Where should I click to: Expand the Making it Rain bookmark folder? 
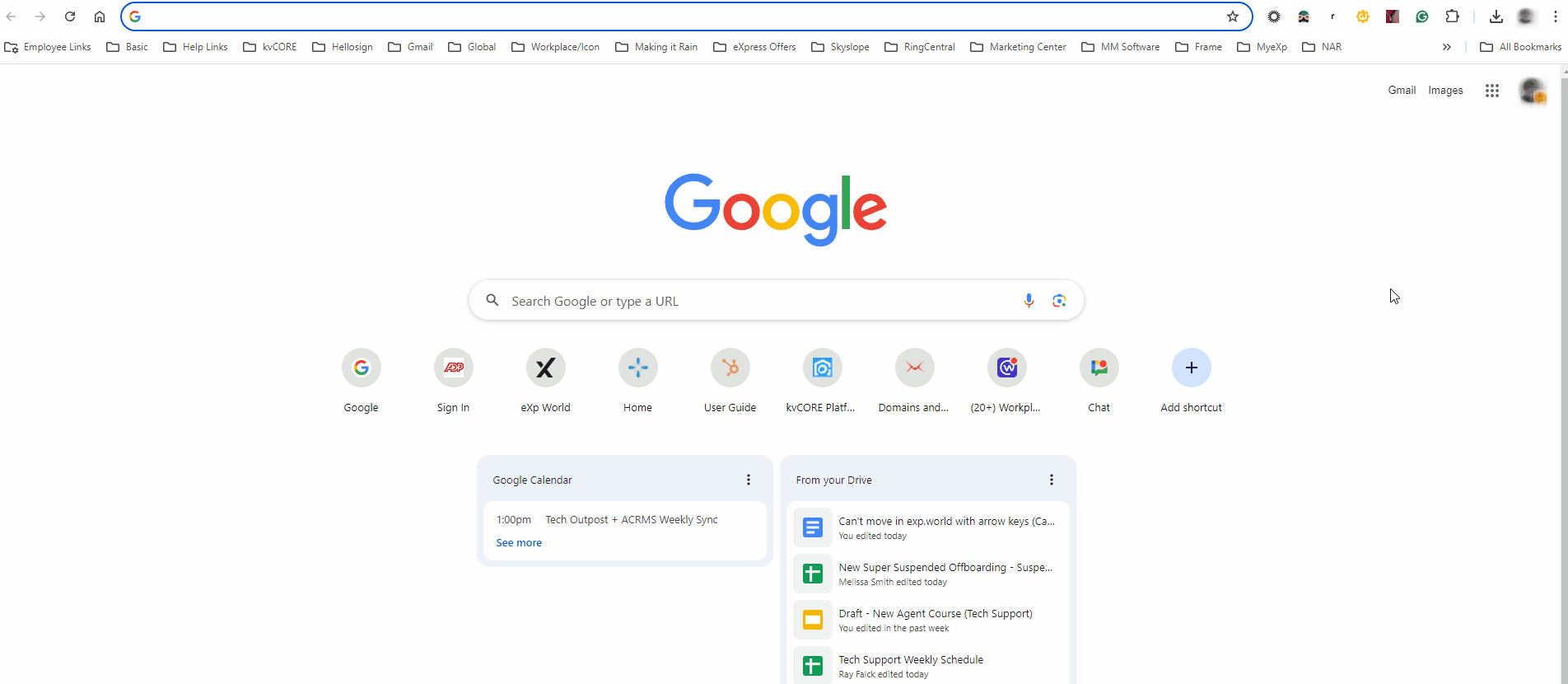[x=656, y=47]
